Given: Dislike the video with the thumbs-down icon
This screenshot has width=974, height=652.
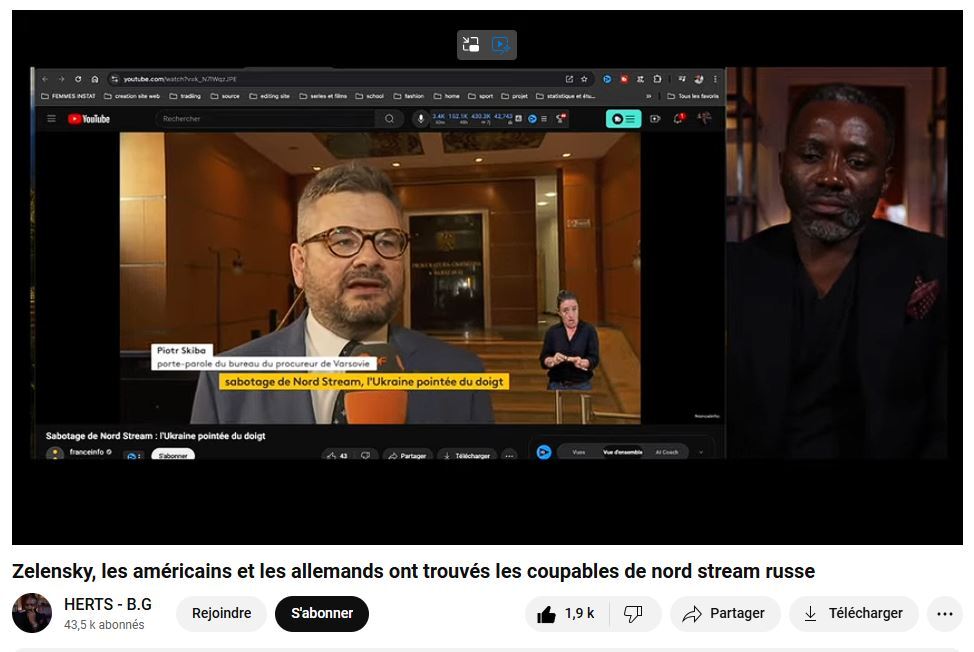Looking at the screenshot, I should (634, 614).
